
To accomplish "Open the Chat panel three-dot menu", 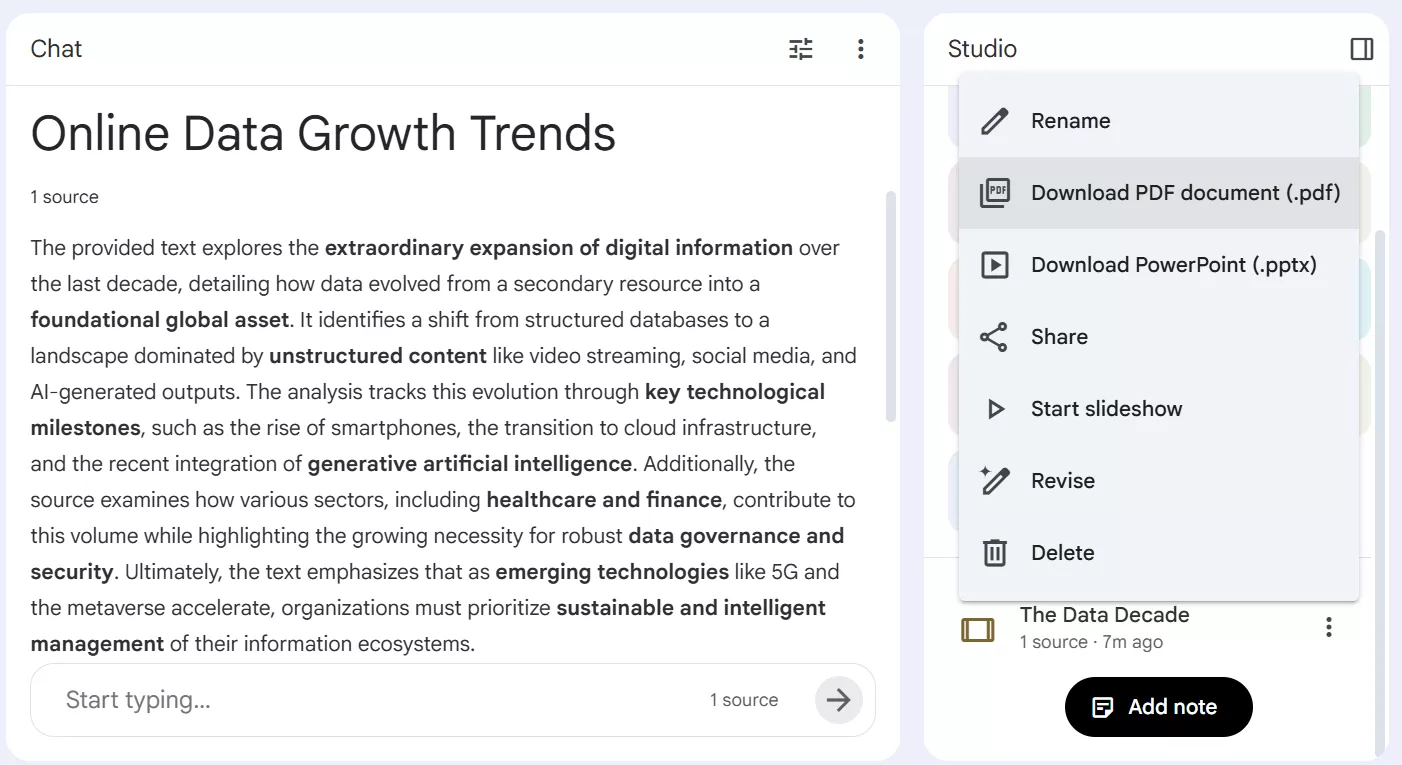I will click(x=860, y=49).
